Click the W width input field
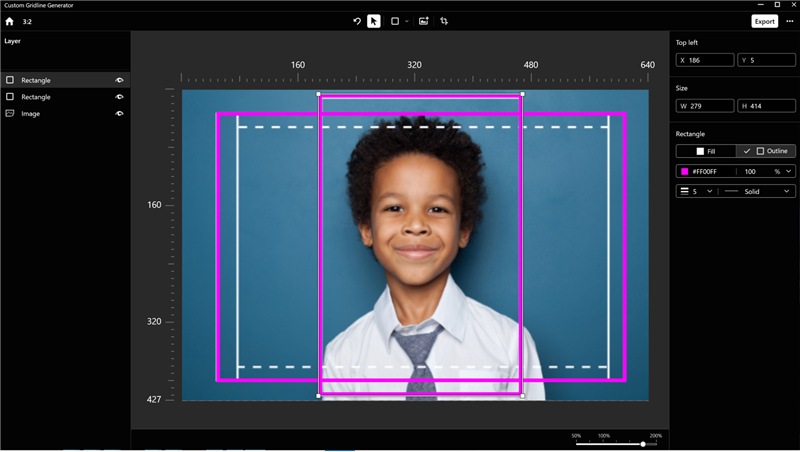Screen dimensions: 800x452 705,106
